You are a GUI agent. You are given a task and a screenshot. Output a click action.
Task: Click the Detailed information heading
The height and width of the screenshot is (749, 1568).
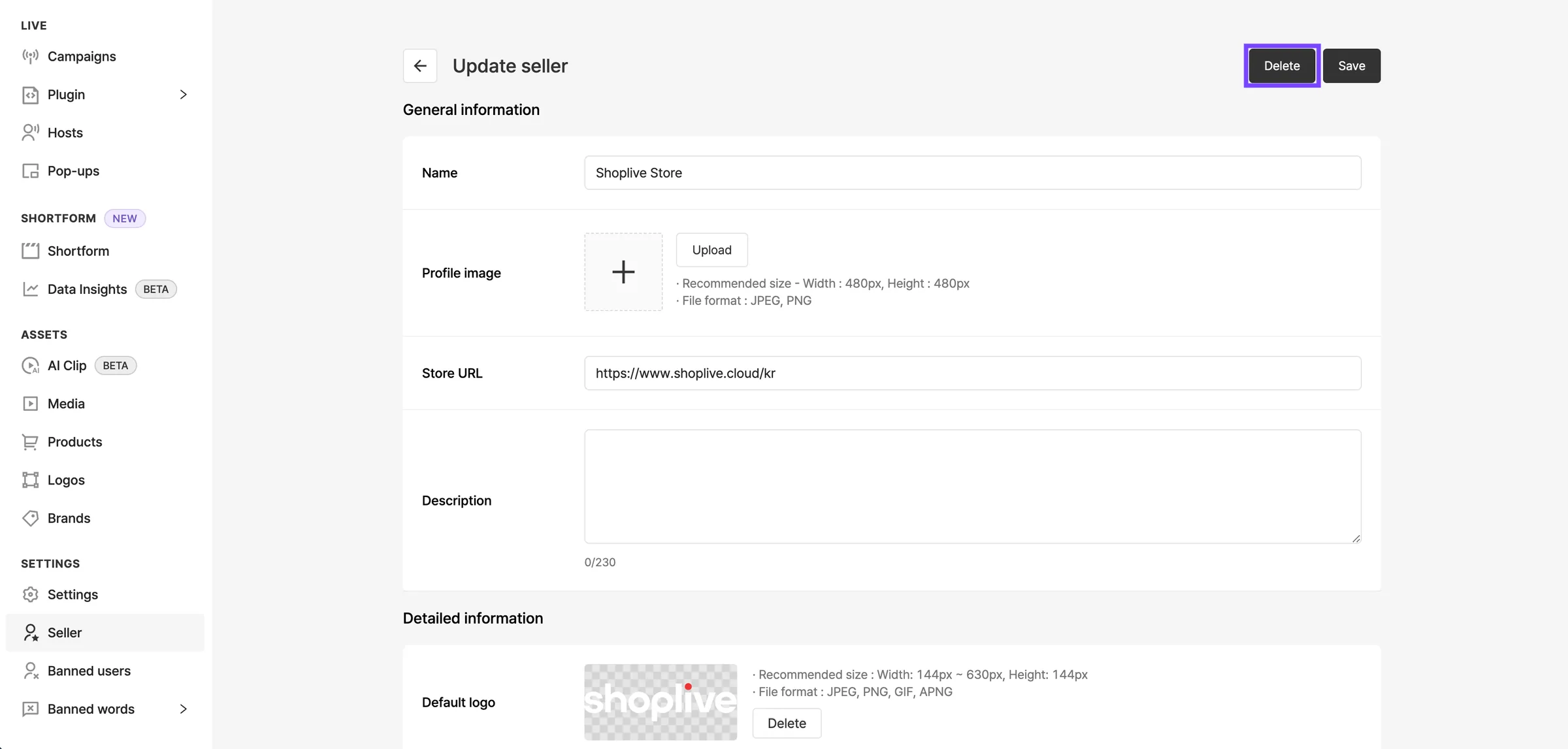point(473,618)
